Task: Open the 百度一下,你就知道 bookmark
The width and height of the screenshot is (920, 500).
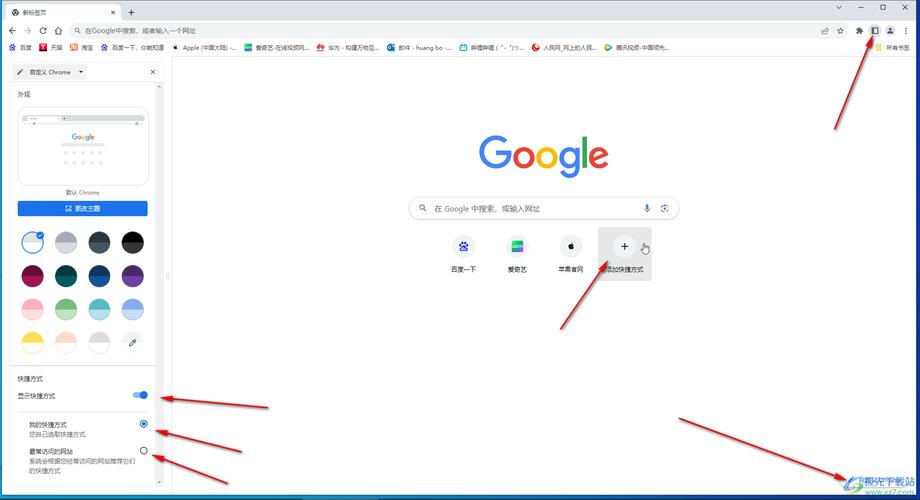Action: [132, 48]
